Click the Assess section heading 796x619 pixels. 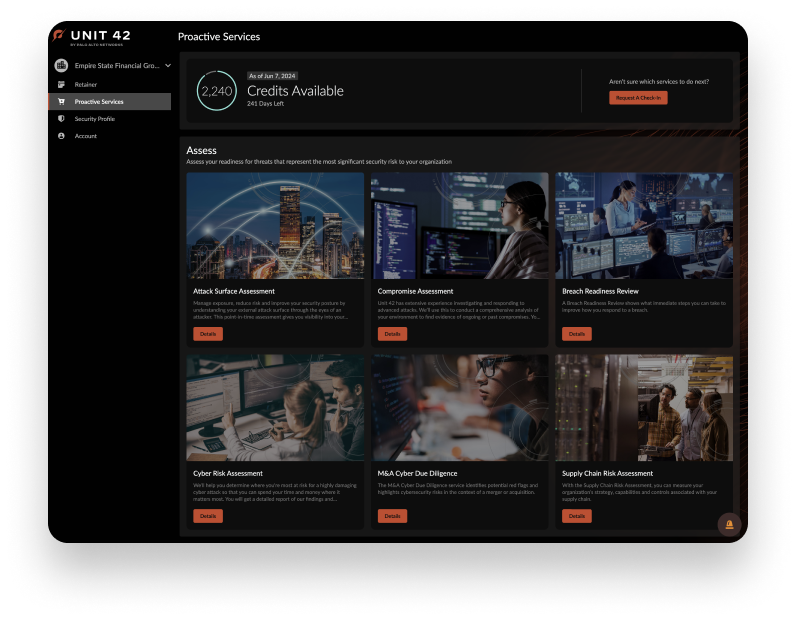click(202, 150)
